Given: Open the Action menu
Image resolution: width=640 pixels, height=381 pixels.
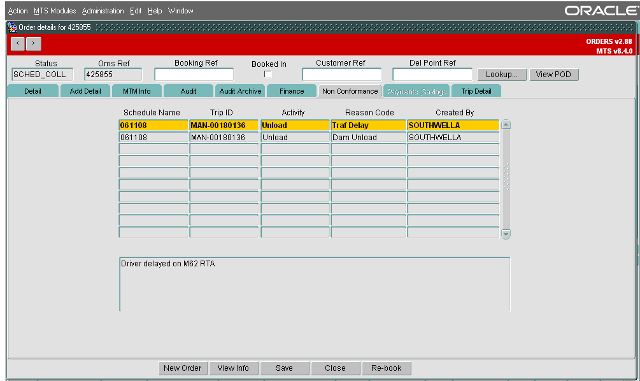Looking at the screenshot, I should point(18,11).
